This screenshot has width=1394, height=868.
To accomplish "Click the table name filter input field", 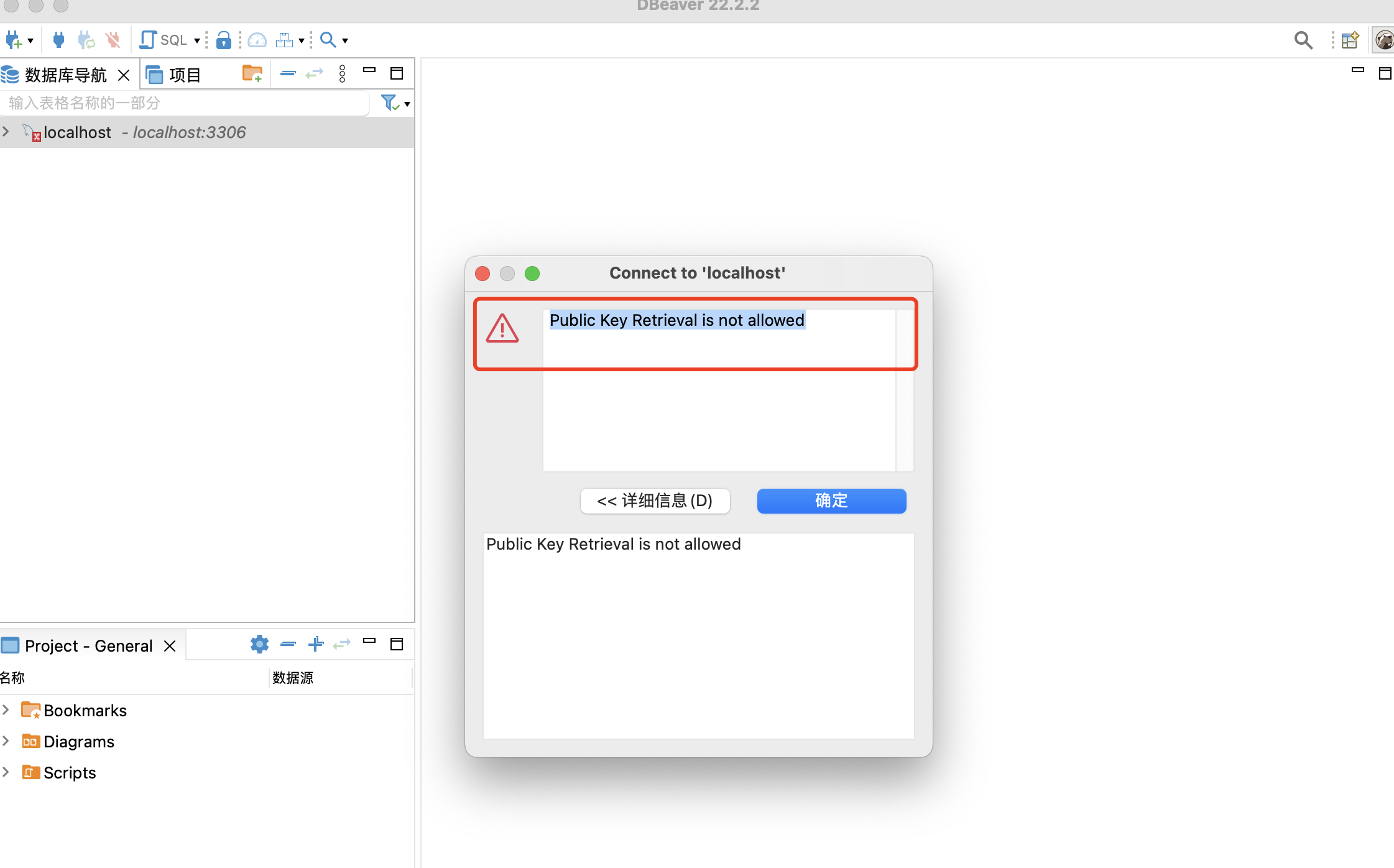I will (185, 103).
